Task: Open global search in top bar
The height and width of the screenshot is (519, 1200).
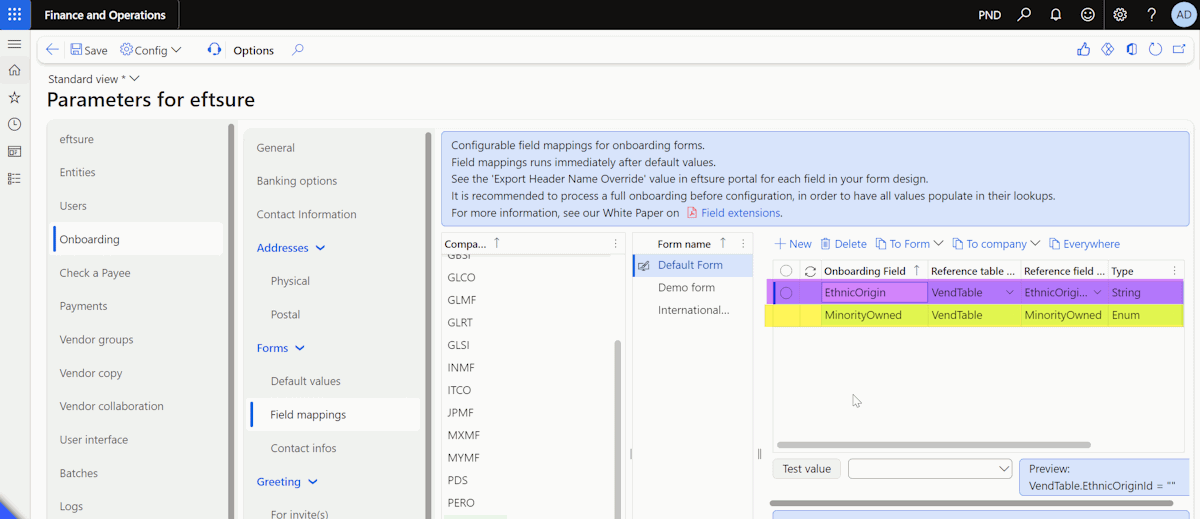Action: 1024,15
